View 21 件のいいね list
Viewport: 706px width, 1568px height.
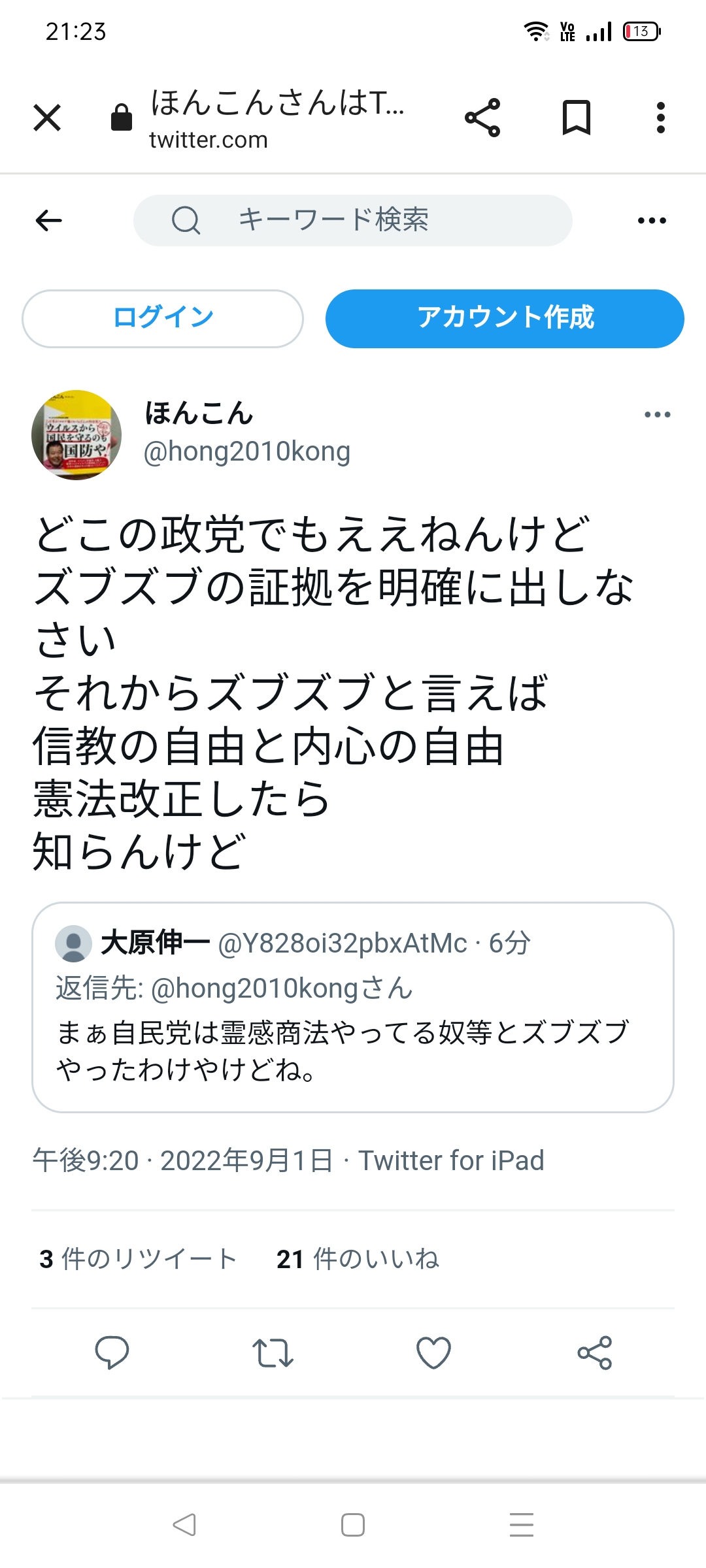pos(358,1259)
